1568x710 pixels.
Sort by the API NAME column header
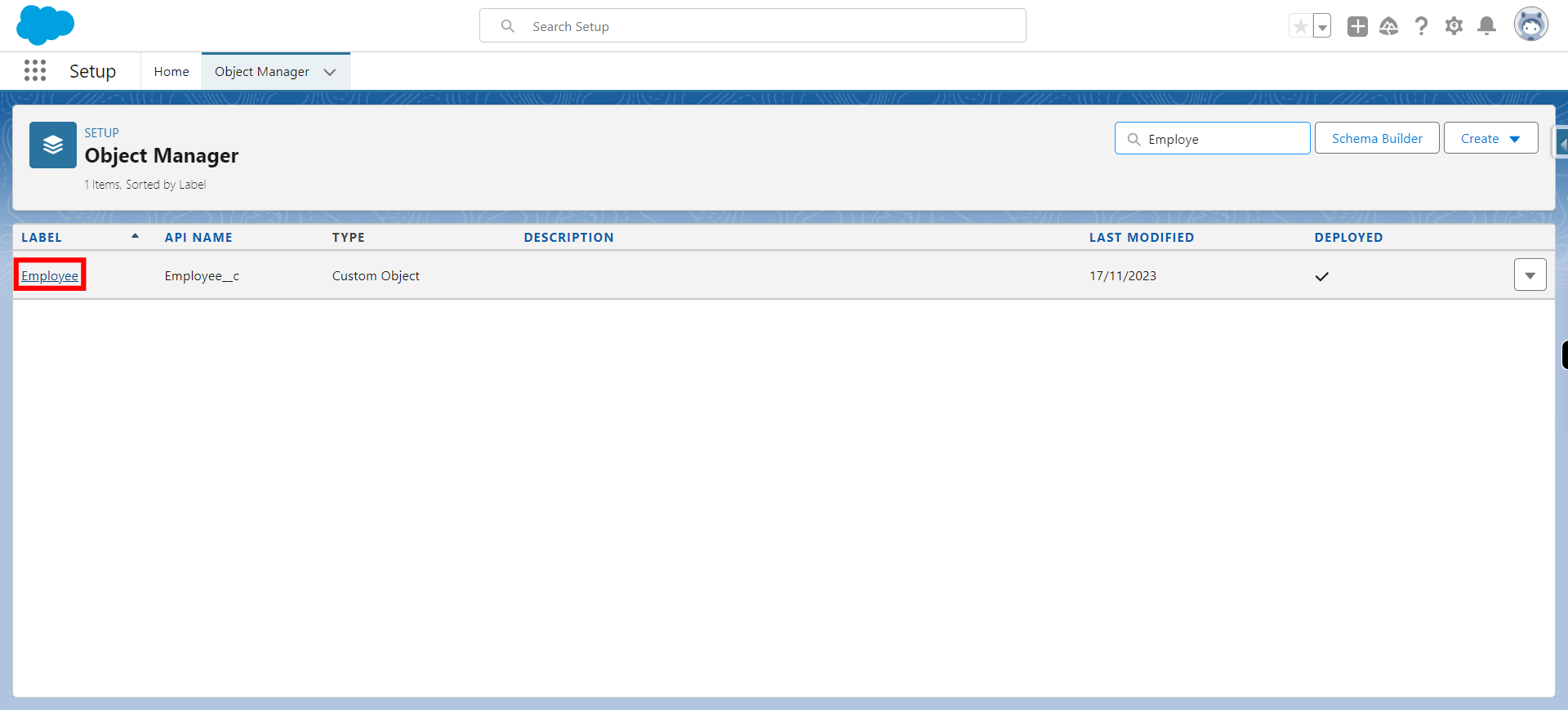coord(198,238)
